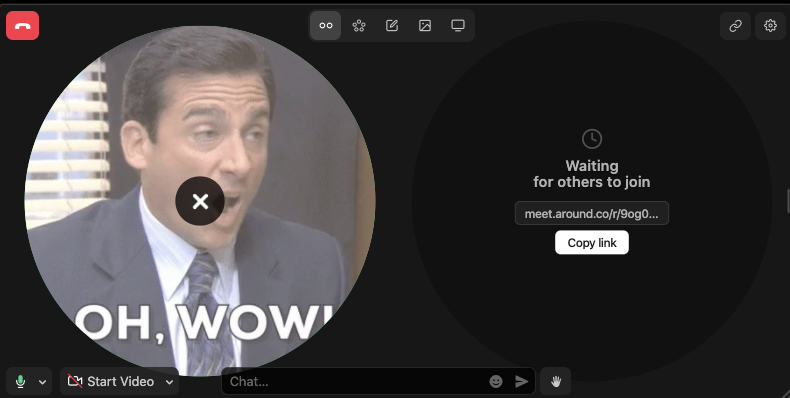Open the emoji picker in chat
The image size is (790, 398).
496,381
